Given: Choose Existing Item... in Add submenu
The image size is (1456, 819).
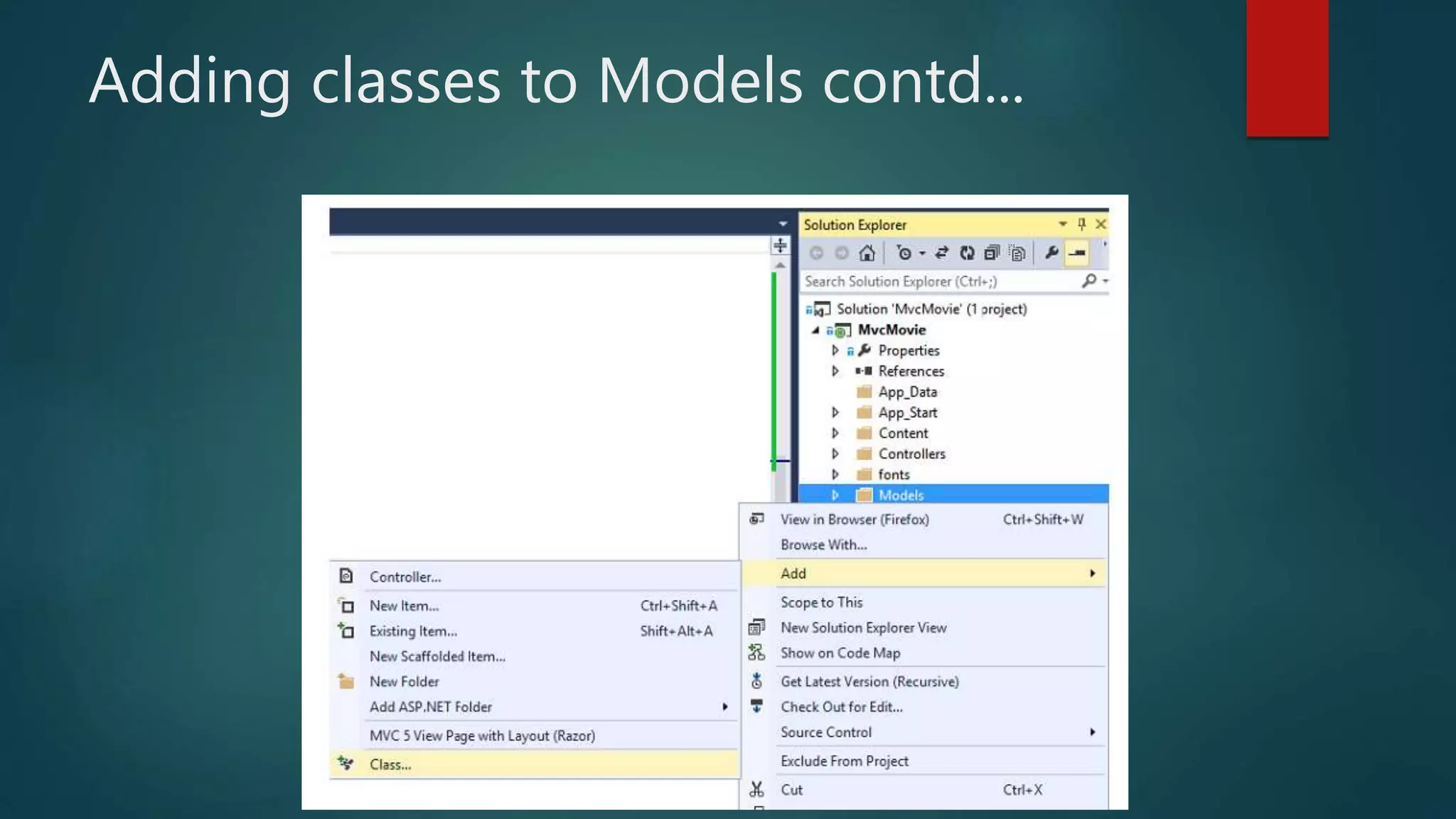Looking at the screenshot, I should [x=535, y=631].
